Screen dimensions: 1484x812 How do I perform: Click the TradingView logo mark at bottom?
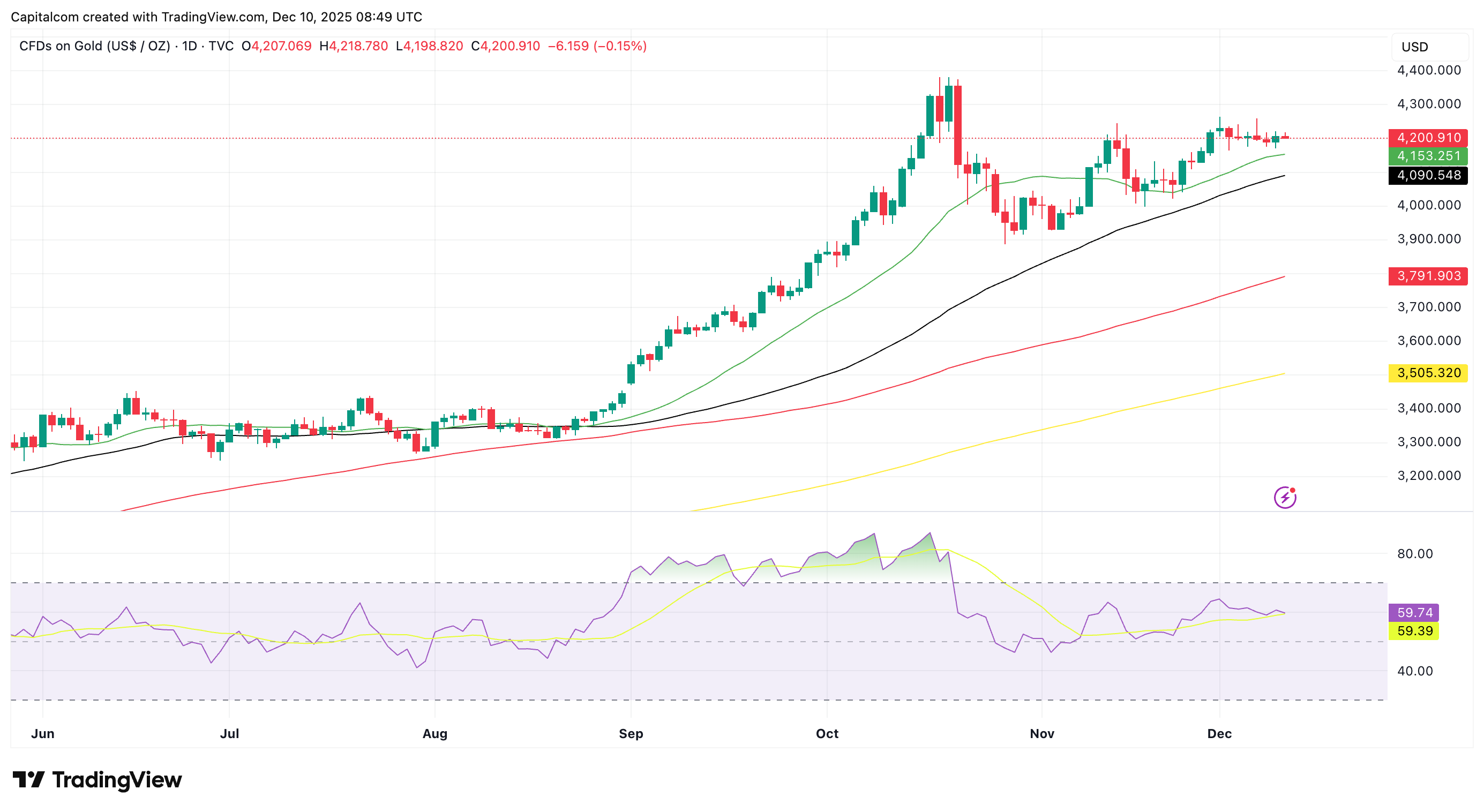(28, 780)
